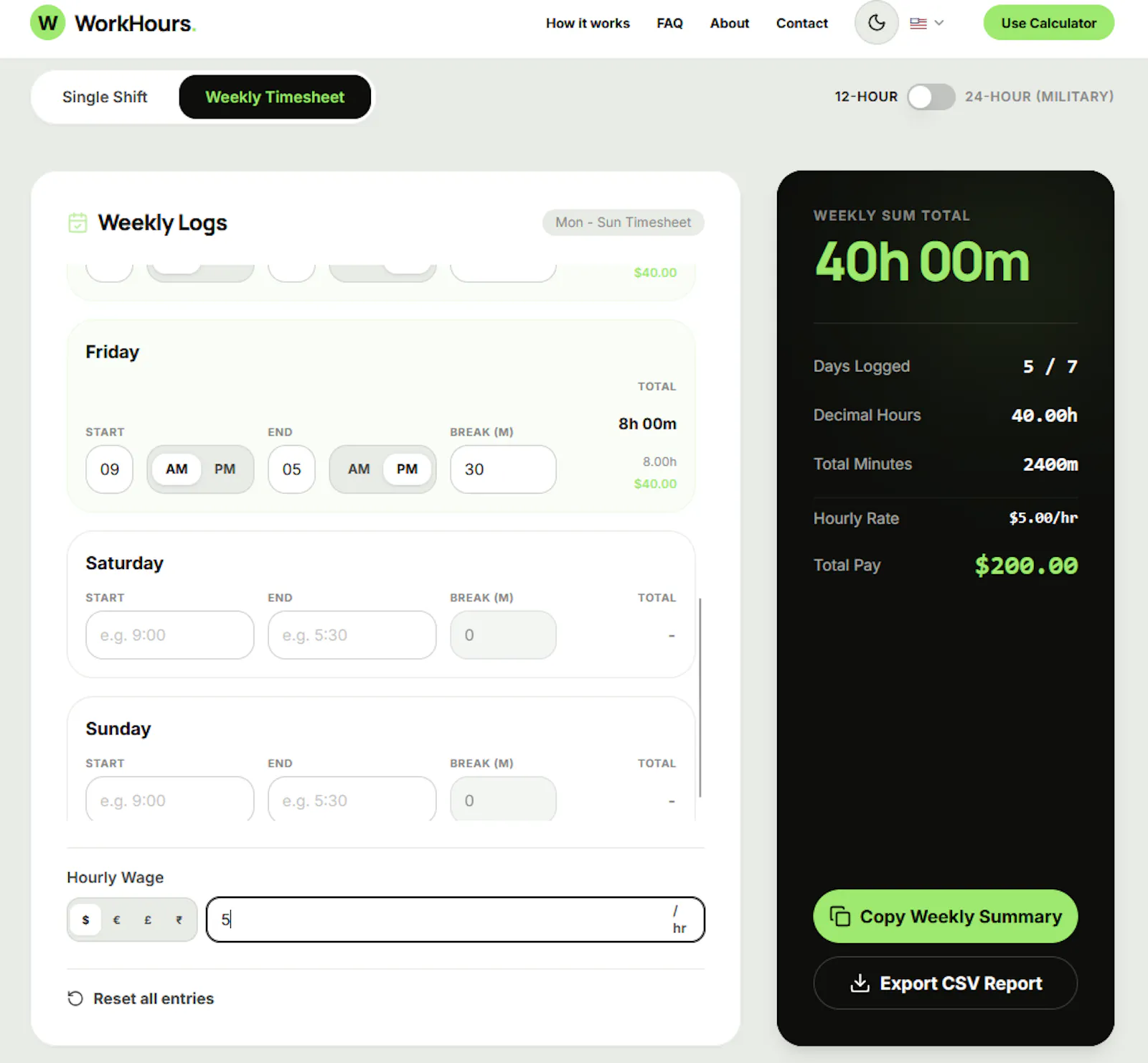Edit Friday break minutes field 30
The image size is (1148, 1063).
coord(503,469)
